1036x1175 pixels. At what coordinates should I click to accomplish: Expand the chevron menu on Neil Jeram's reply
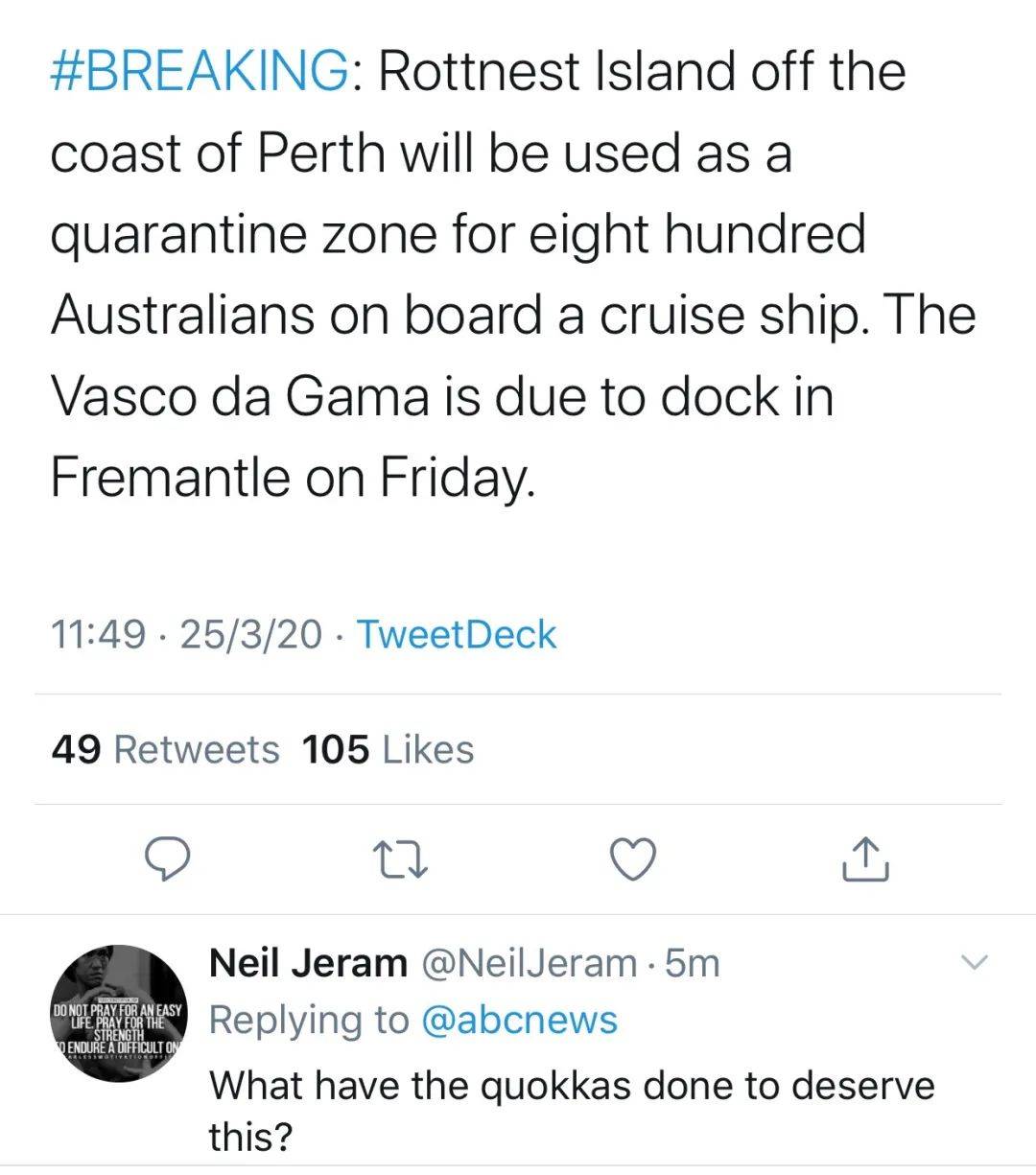pyautogui.click(x=974, y=962)
